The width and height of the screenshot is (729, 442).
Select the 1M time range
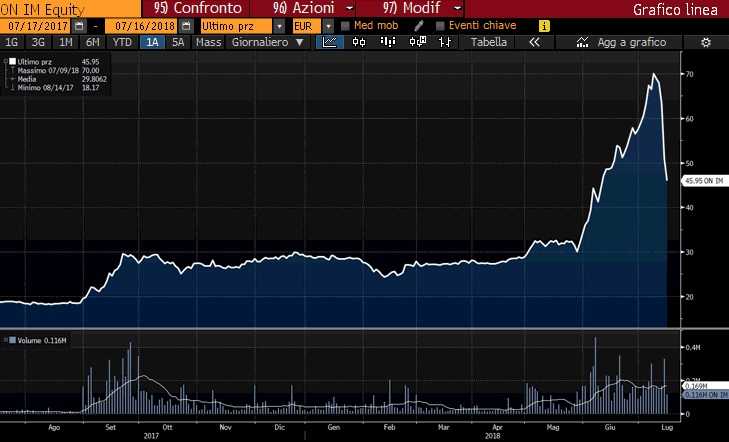coord(66,42)
